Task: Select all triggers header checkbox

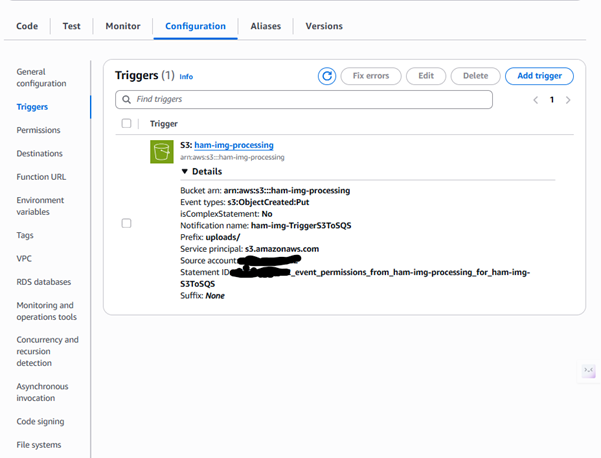Action: tap(126, 123)
